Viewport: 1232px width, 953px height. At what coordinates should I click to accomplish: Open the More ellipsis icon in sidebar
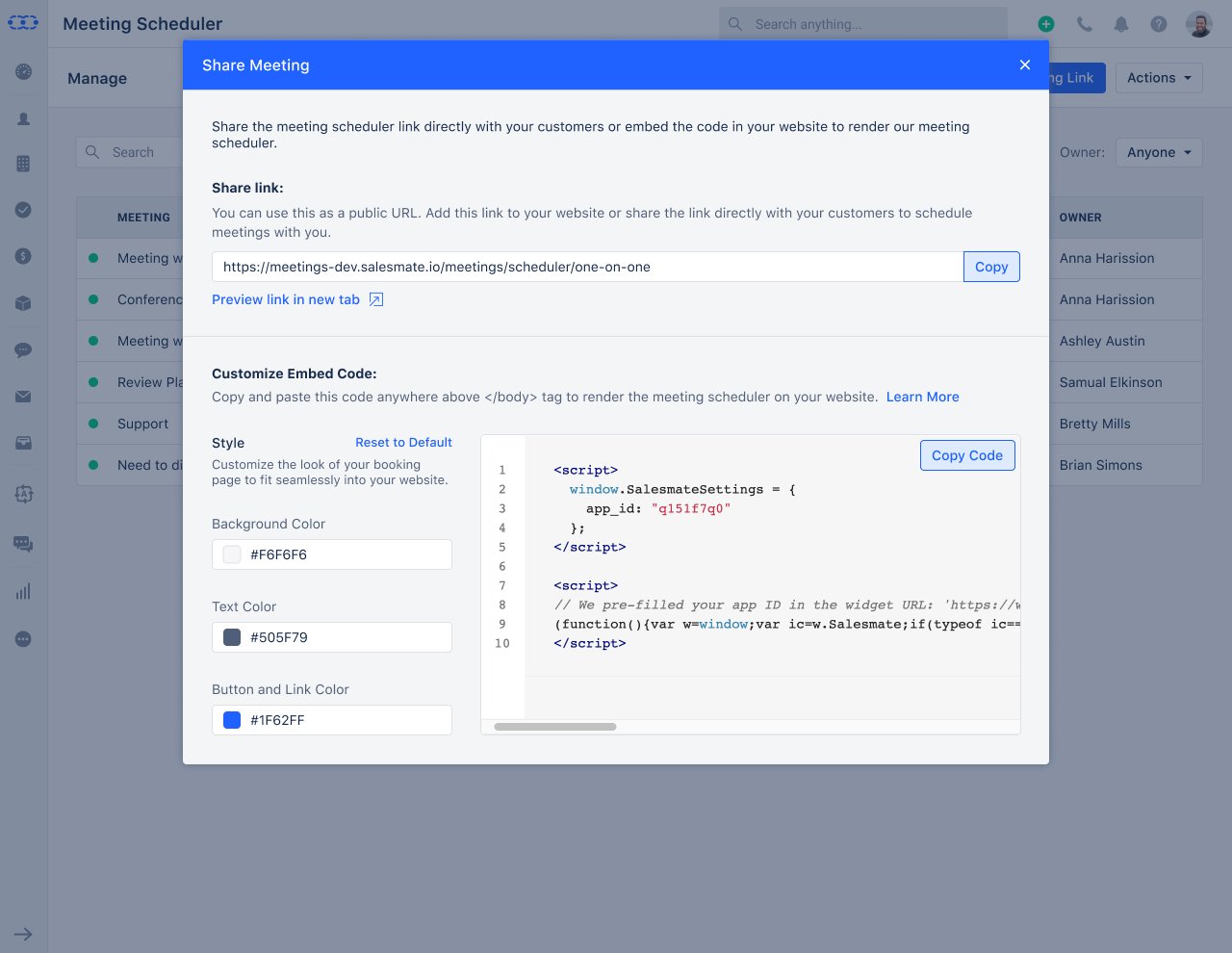click(x=24, y=639)
